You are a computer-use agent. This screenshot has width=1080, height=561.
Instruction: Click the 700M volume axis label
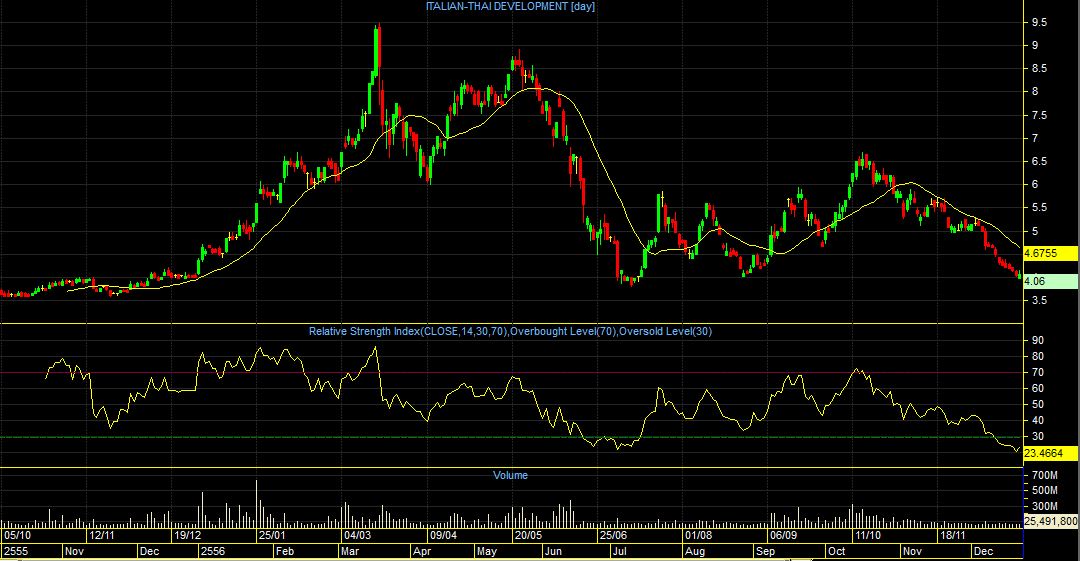(x=1045, y=476)
